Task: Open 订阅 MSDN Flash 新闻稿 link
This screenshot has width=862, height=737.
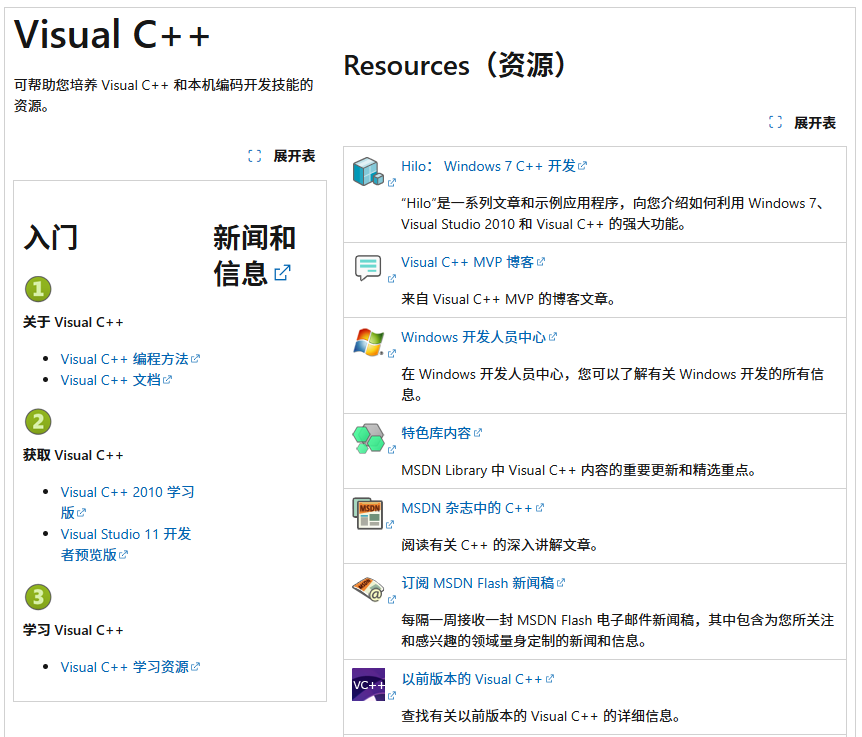Action: click(x=483, y=583)
